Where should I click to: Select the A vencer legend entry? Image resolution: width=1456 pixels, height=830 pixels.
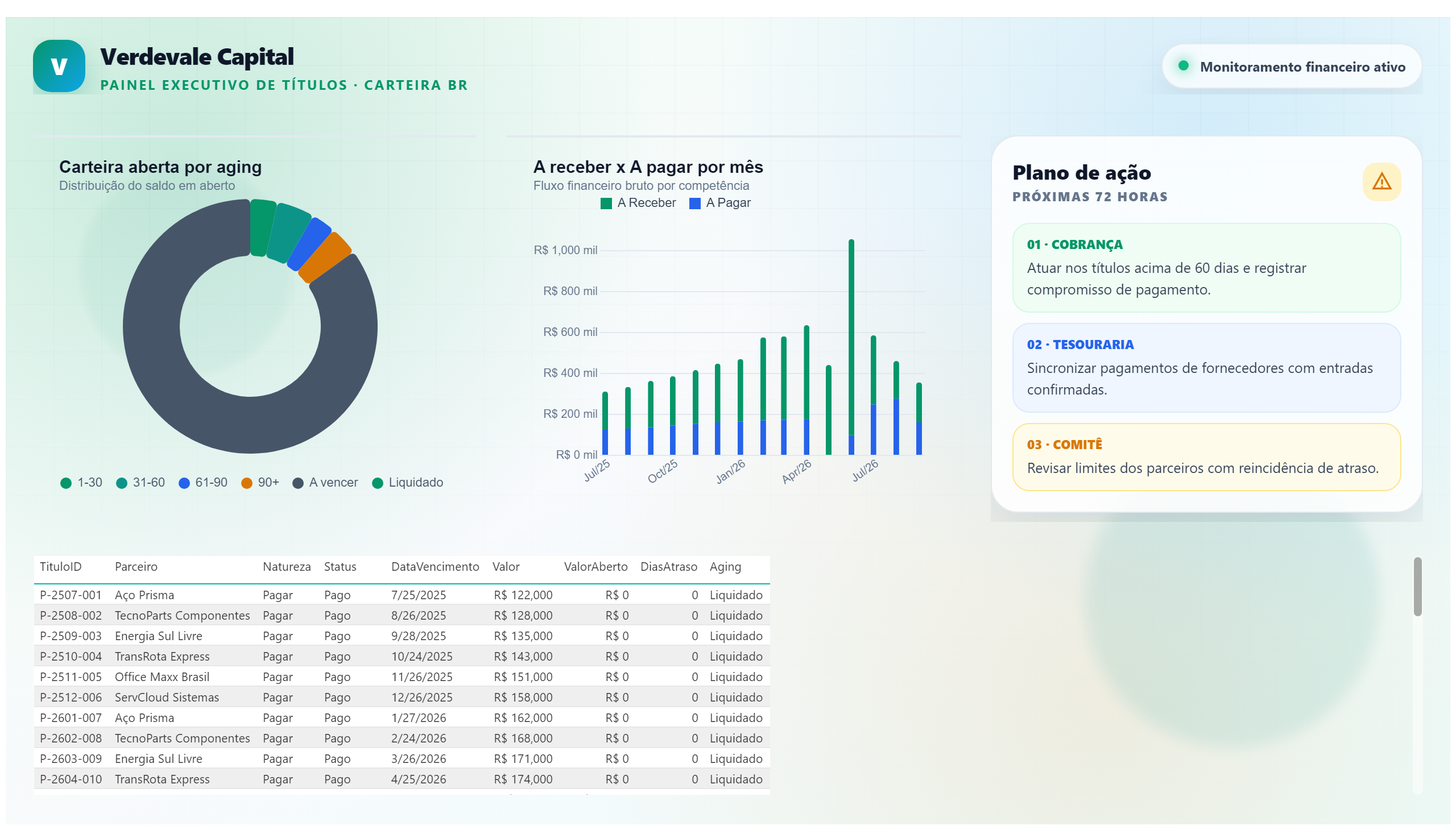pyautogui.click(x=325, y=483)
